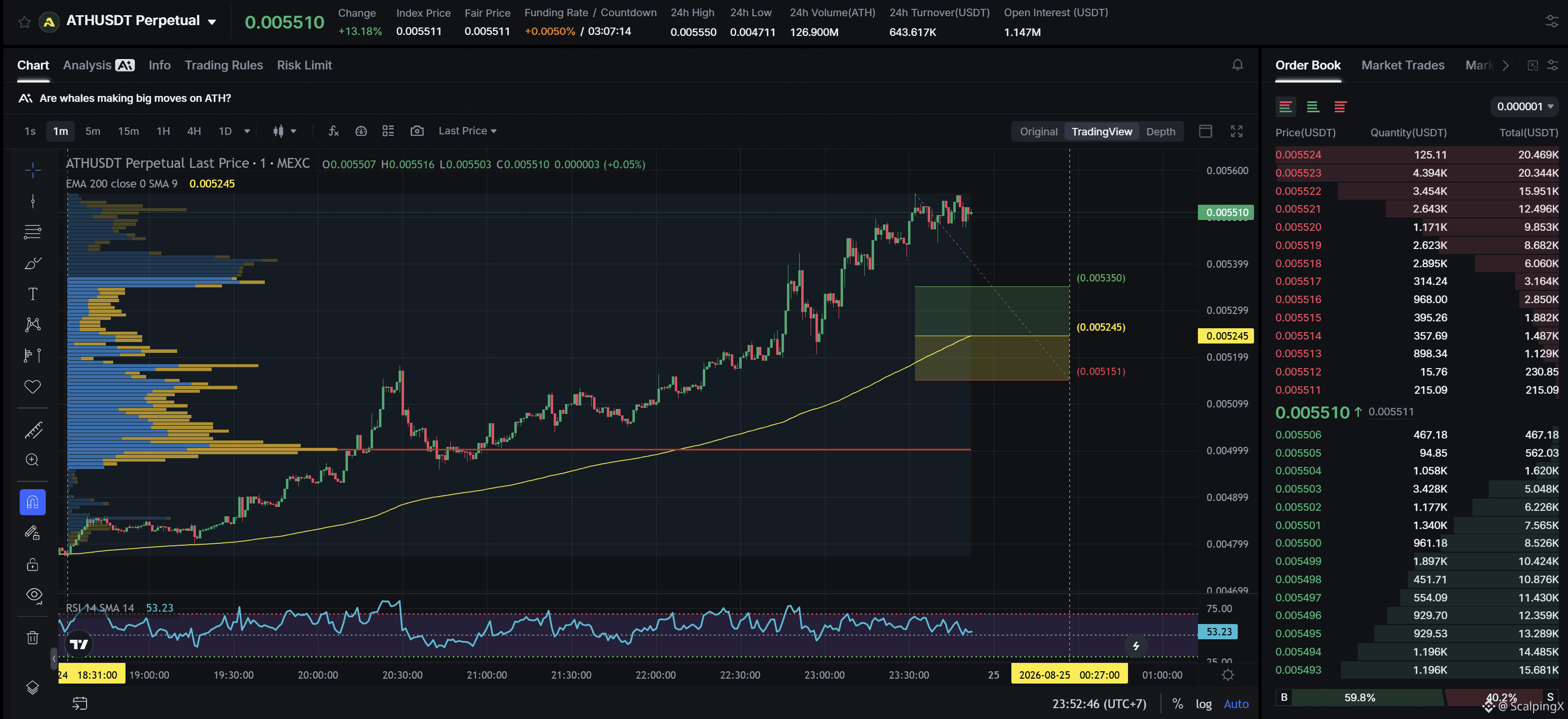1568x719 pixels.
Task: Open the layout templates grid icon
Action: point(388,131)
